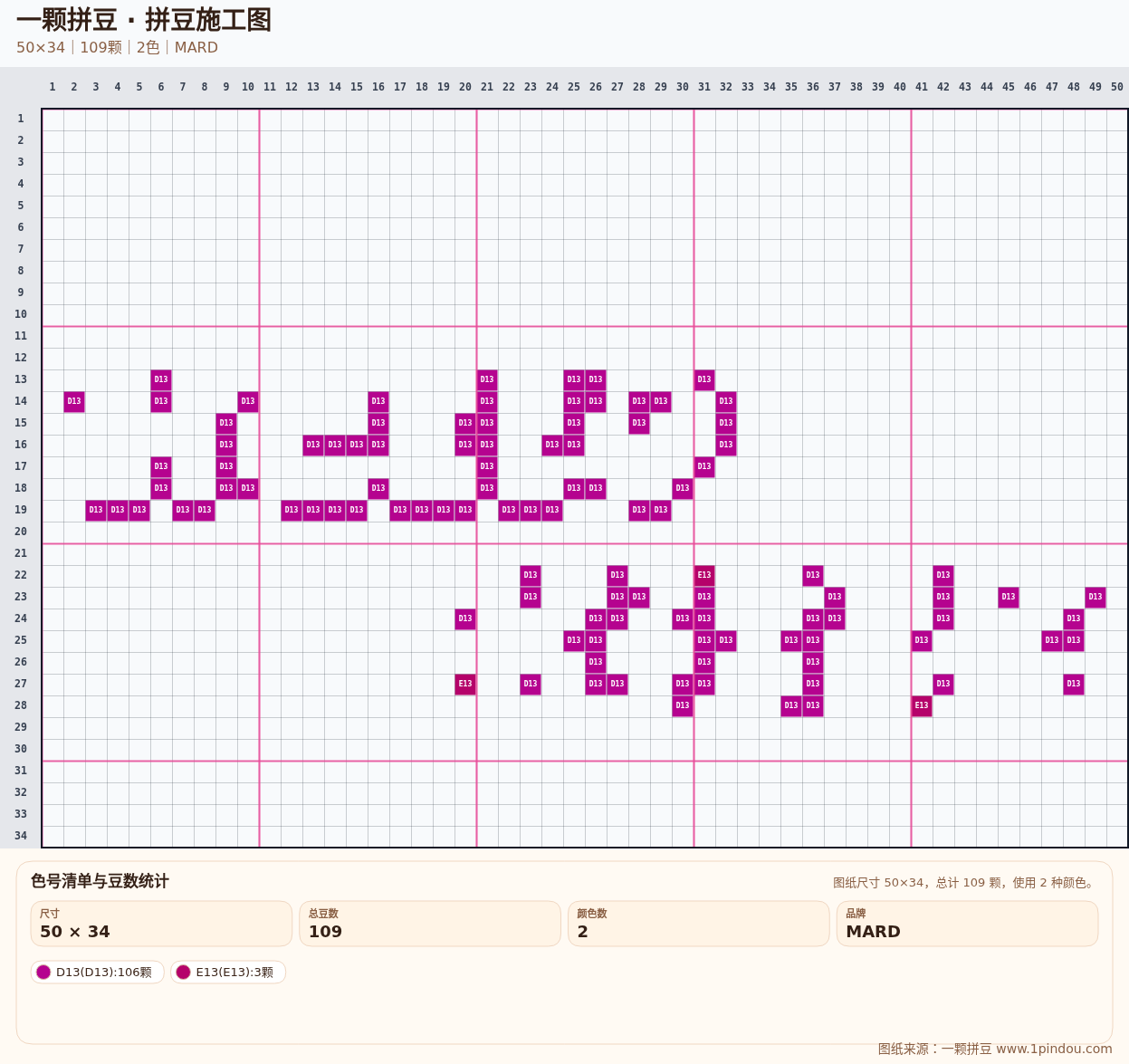This screenshot has width=1129, height=1064.
Task: Click the 50×34｜109颗｜2色｜MARD subtitle
Action: (117, 47)
